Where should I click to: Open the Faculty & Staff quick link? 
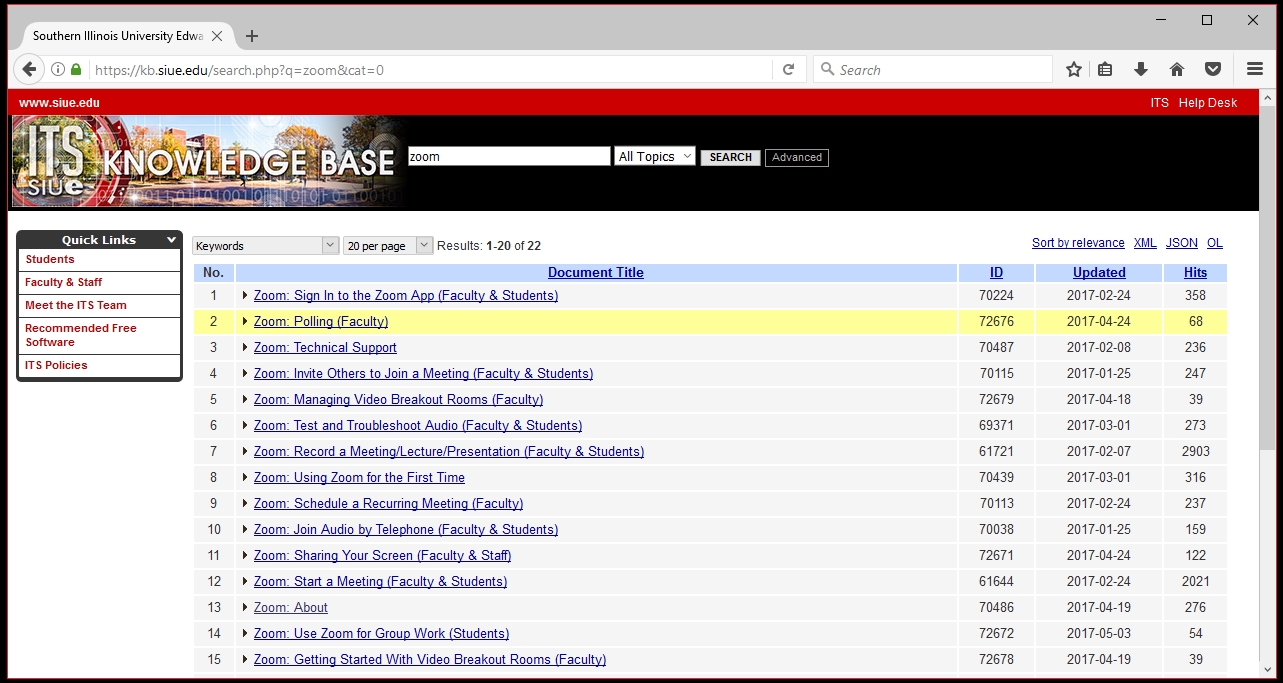pos(64,282)
